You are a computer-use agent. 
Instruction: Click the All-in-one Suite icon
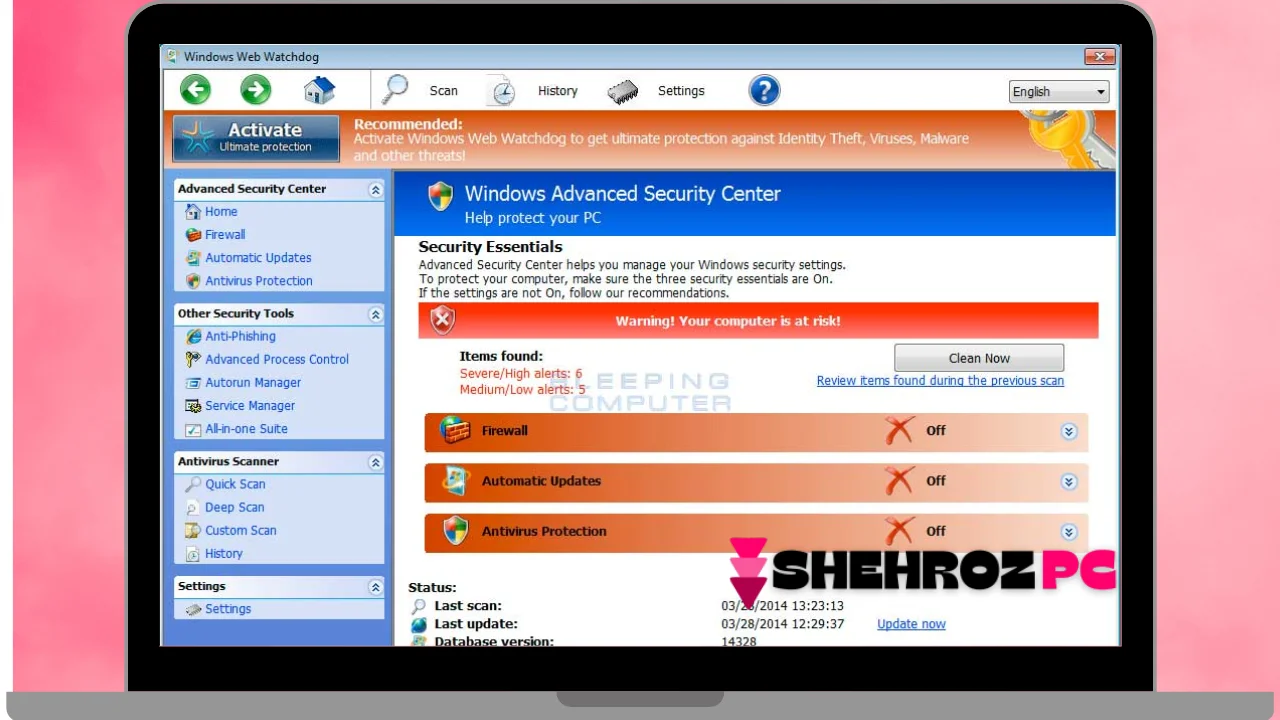193,429
